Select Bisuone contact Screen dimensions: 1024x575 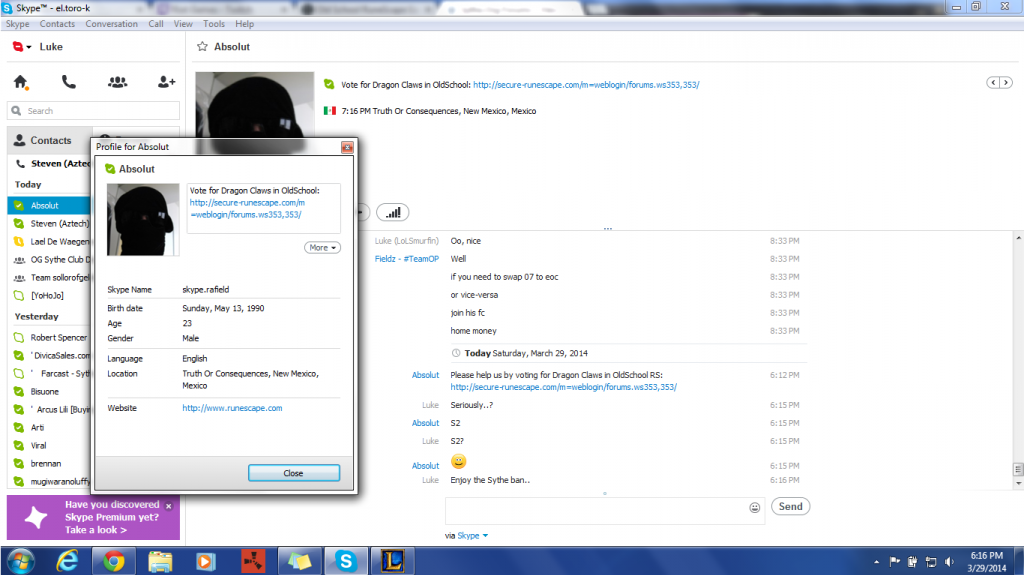tap(50, 391)
